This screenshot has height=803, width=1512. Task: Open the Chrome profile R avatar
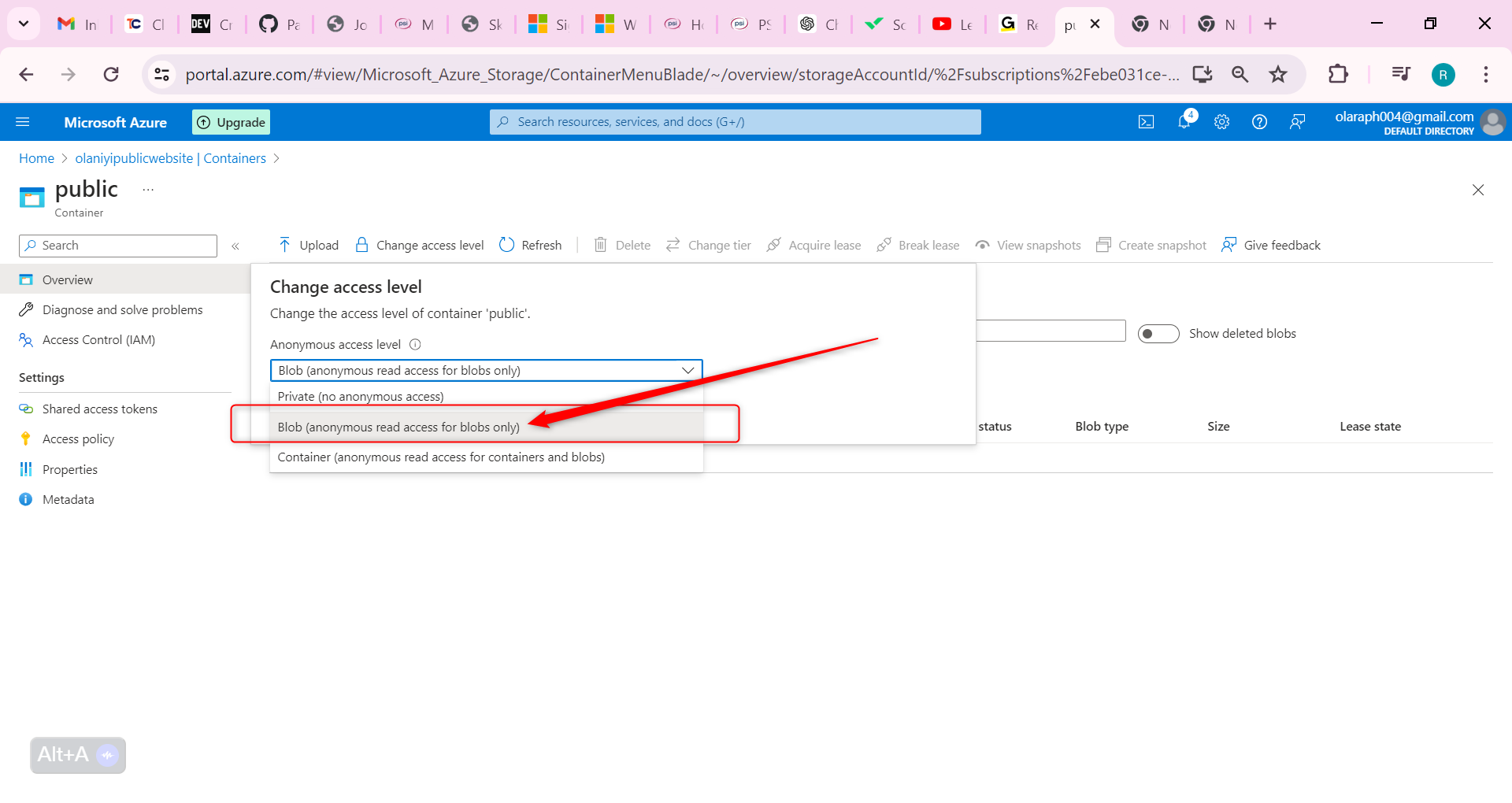(x=1443, y=75)
